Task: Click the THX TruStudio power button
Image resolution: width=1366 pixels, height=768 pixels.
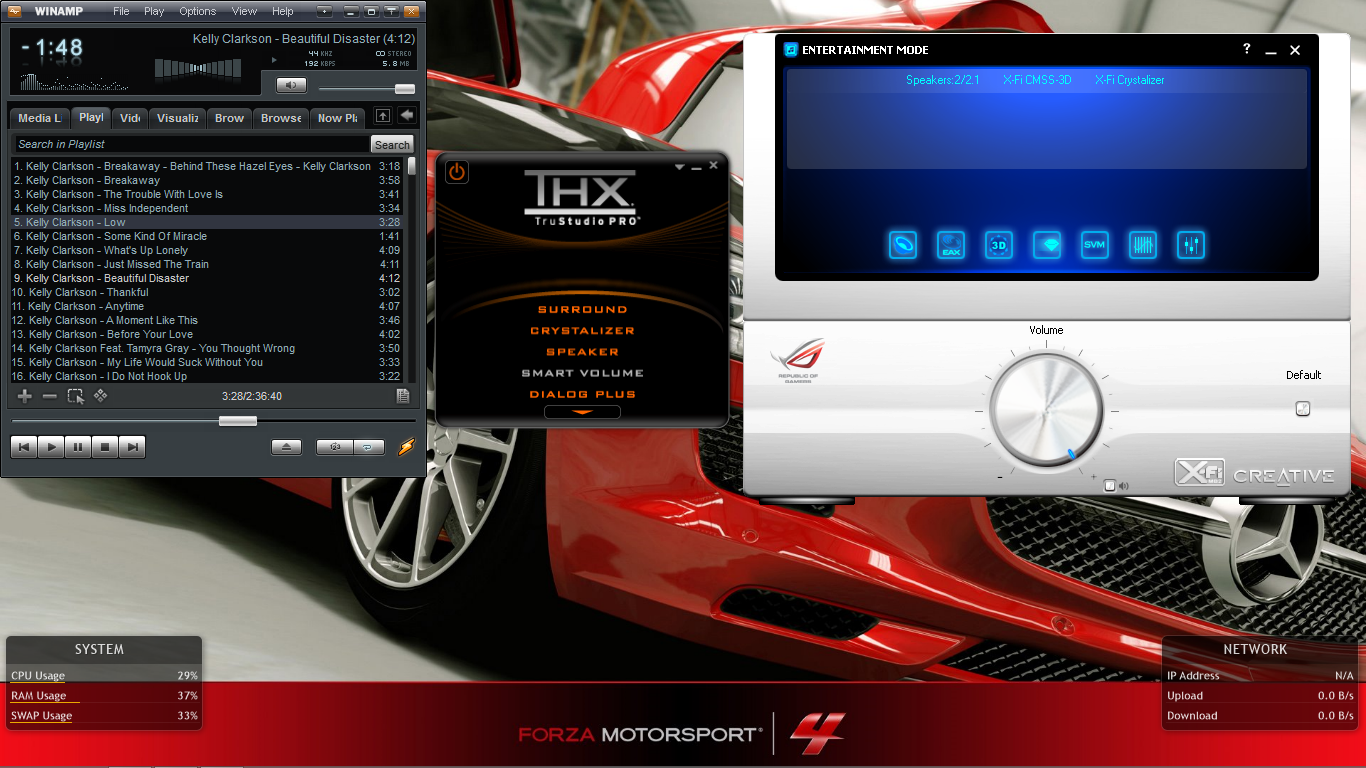Action: pos(457,172)
